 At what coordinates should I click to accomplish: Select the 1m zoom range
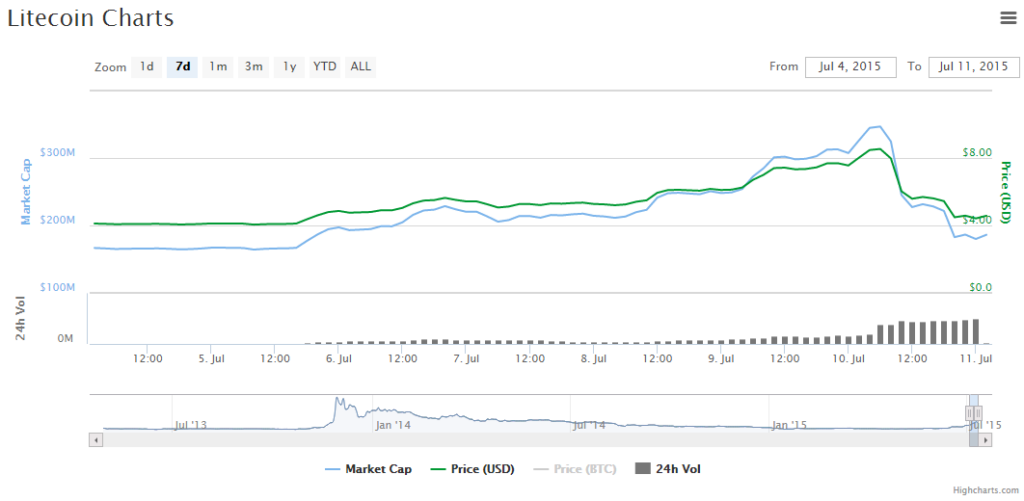tap(218, 67)
